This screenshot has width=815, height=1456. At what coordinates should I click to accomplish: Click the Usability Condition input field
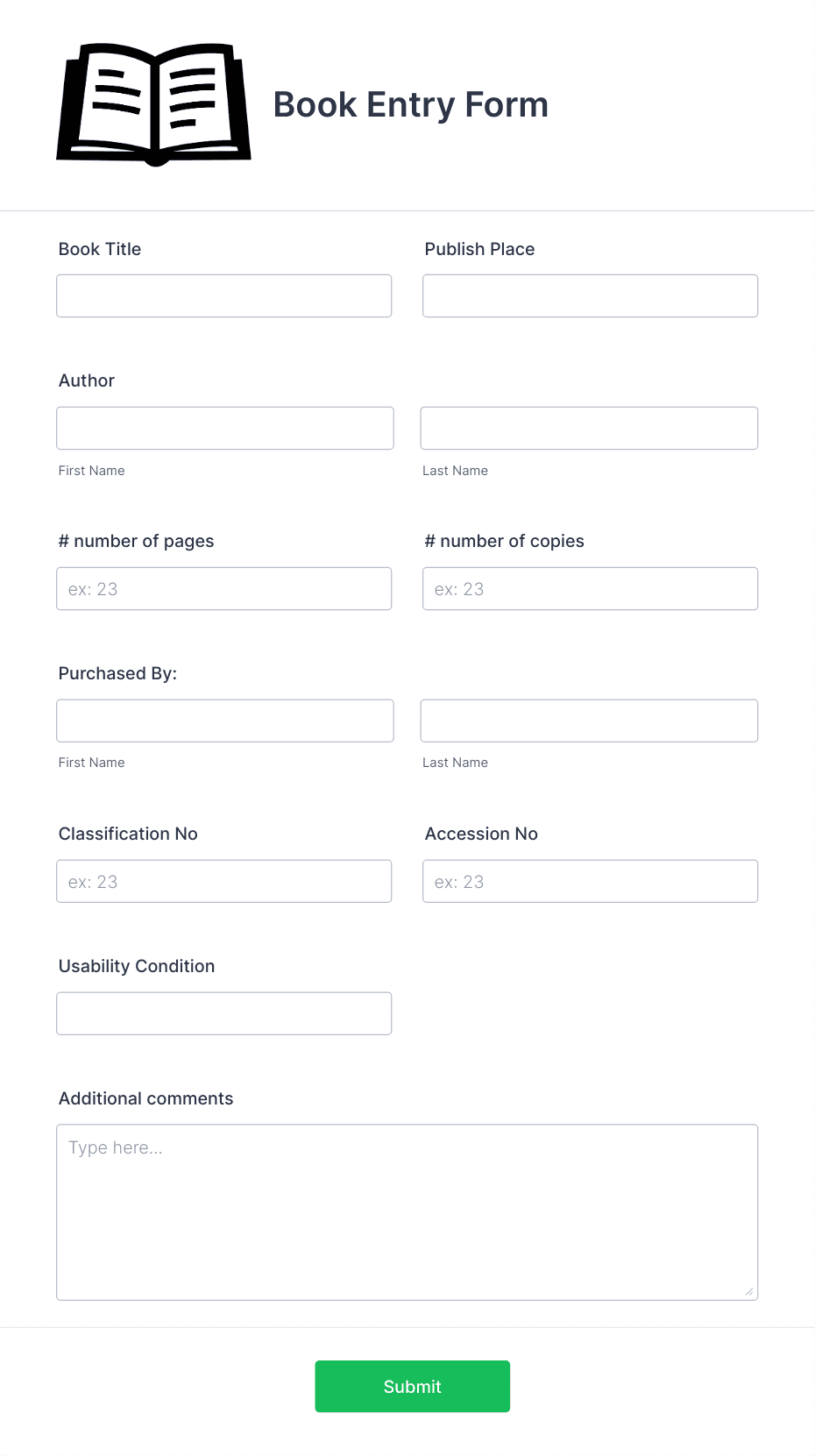(223, 1012)
